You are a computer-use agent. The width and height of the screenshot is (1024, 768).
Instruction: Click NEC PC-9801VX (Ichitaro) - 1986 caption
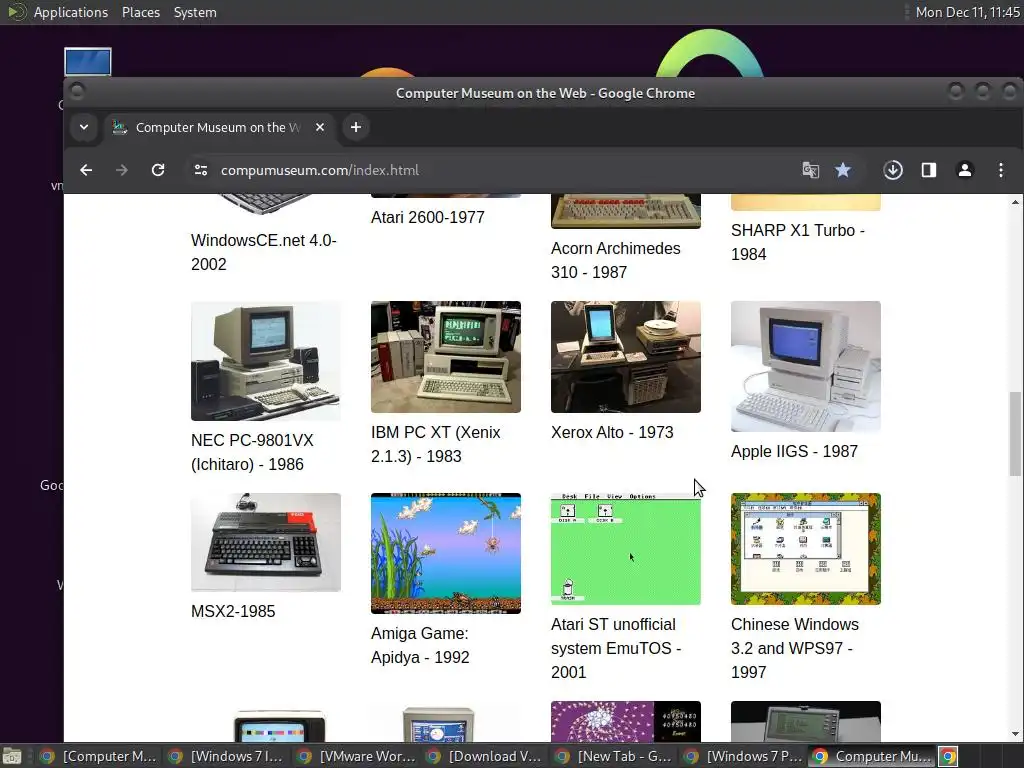click(252, 452)
